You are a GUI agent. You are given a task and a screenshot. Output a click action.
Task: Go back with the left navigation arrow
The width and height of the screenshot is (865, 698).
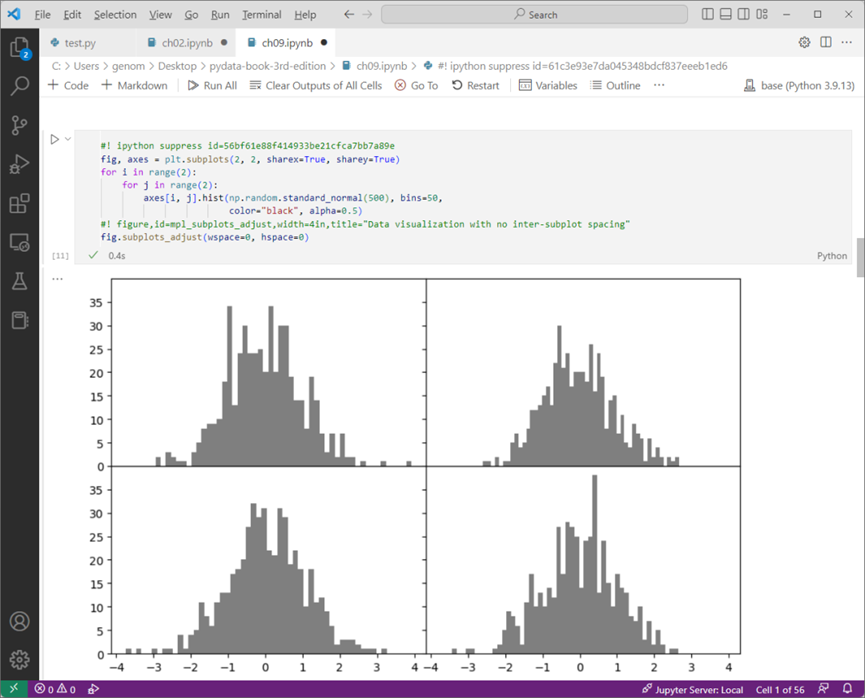coord(349,14)
